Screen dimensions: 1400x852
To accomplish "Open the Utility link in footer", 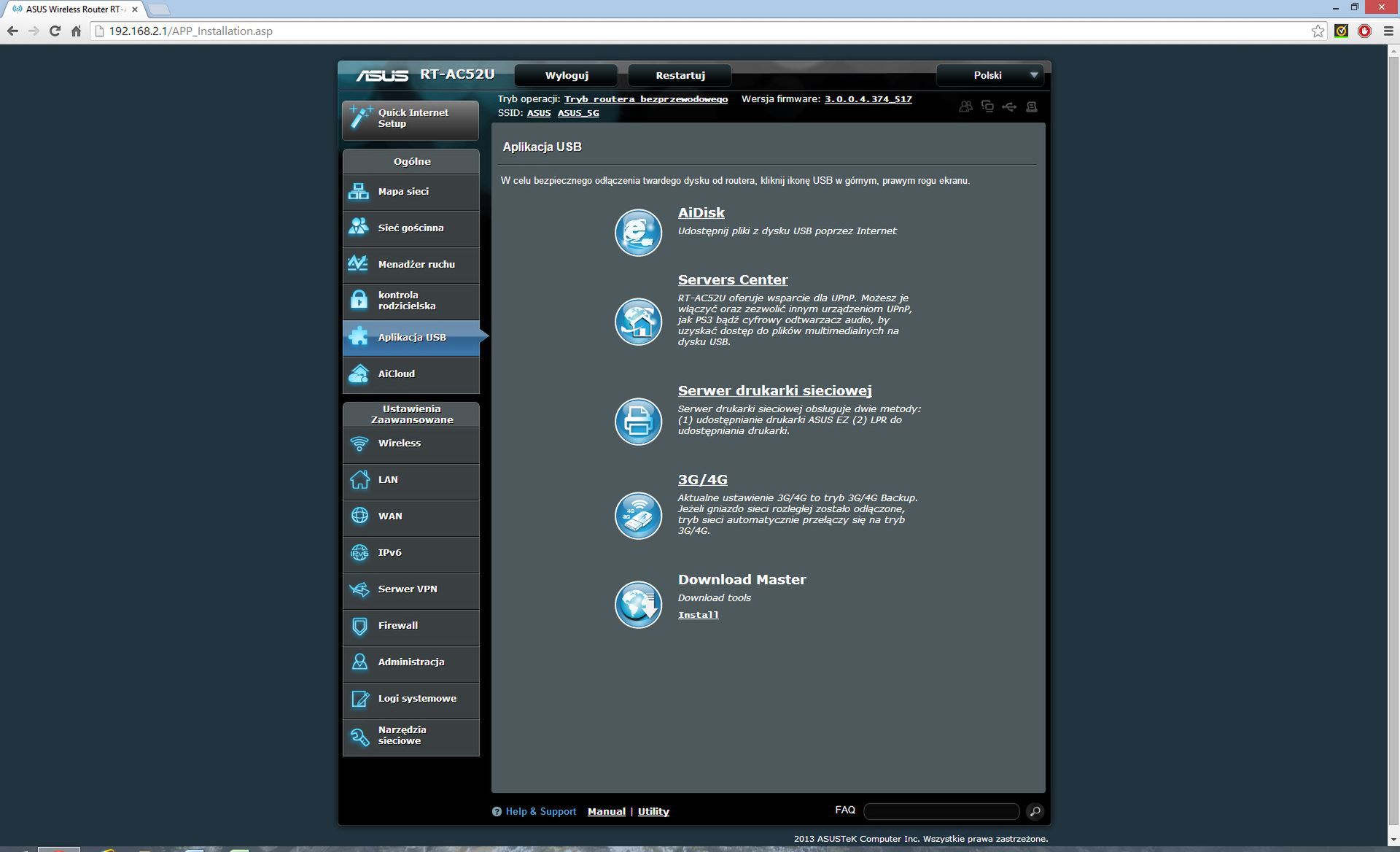I will click(653, 811).
